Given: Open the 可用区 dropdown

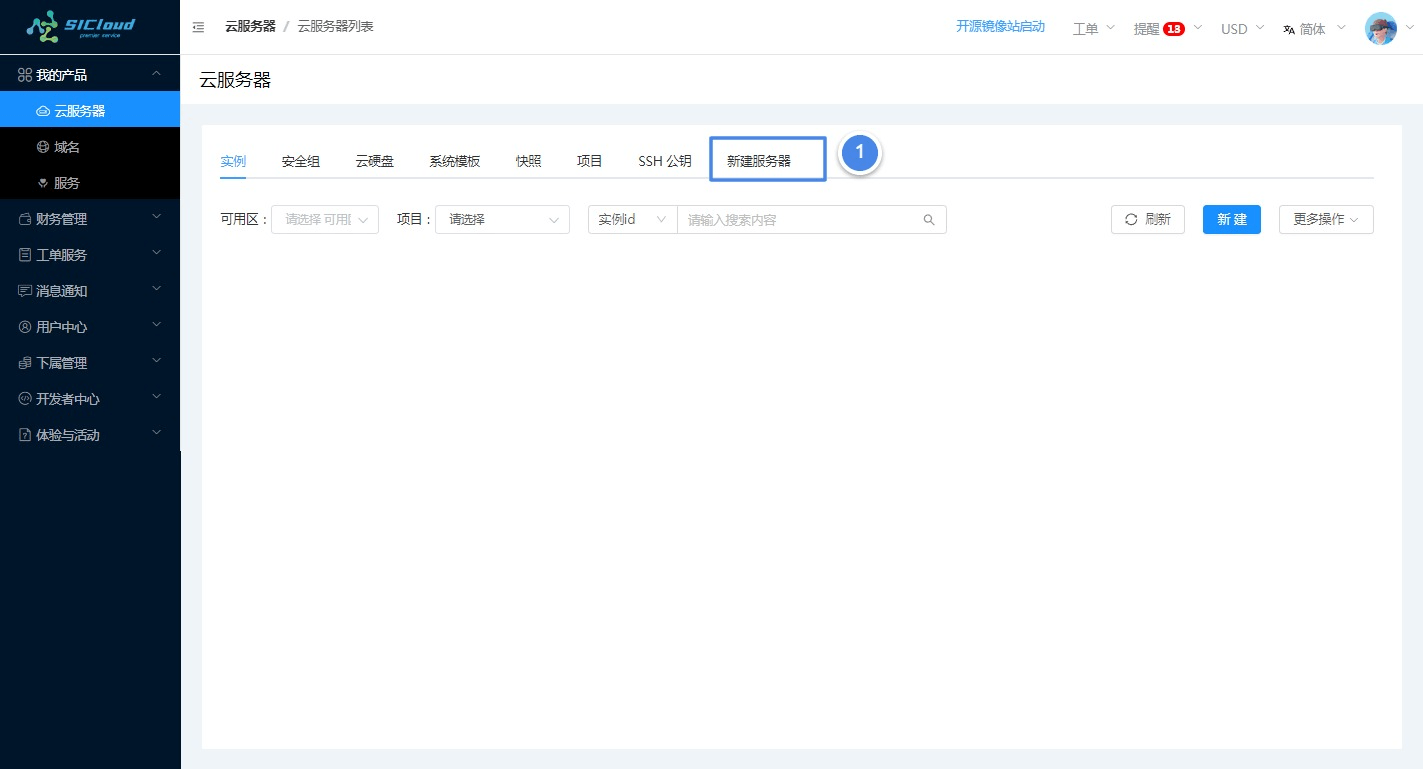Looking at the screenshot, I should coord(324,219).
